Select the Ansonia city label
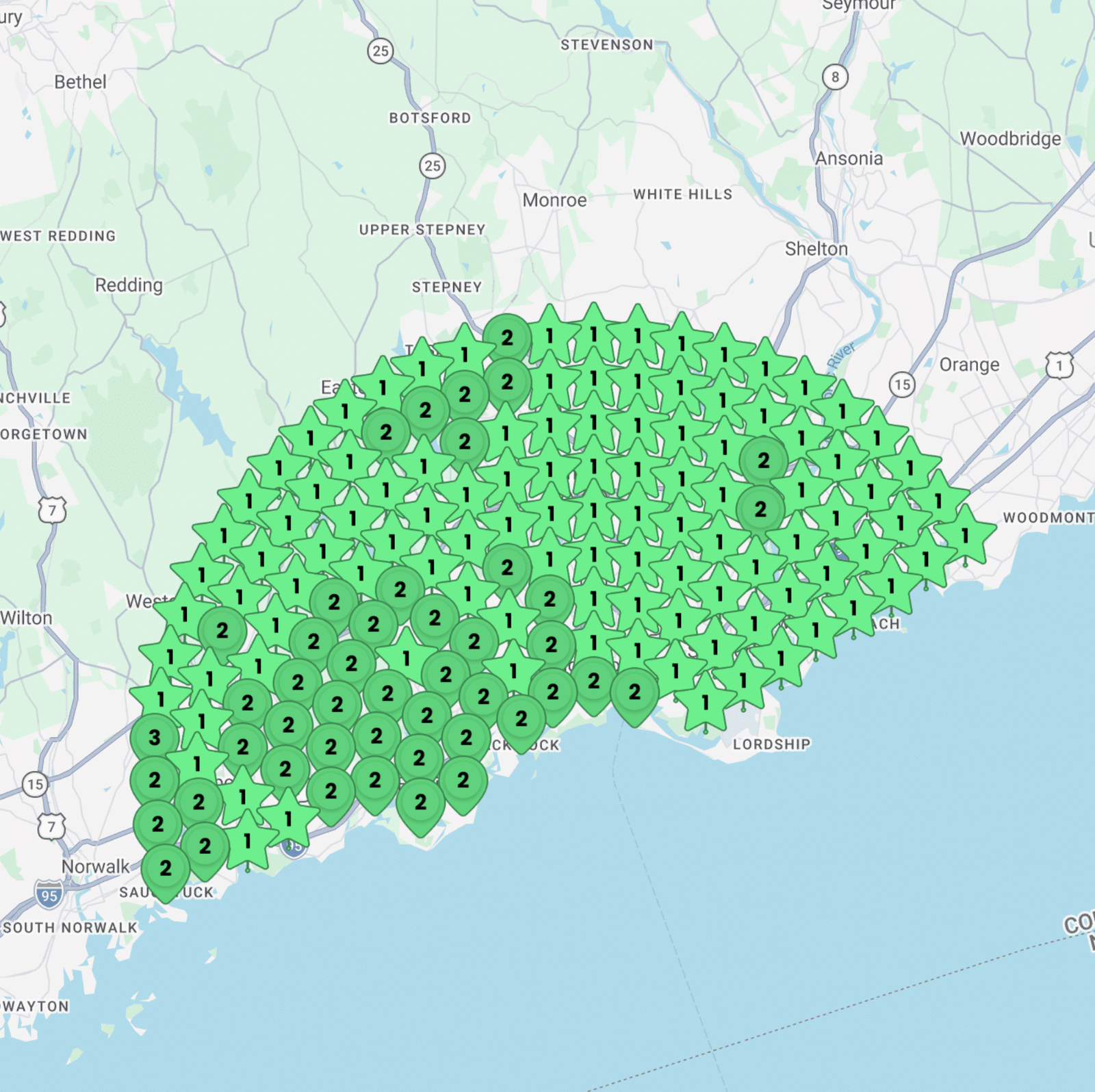Viewport: 1095px width, 1092px height. click(849, 159)
